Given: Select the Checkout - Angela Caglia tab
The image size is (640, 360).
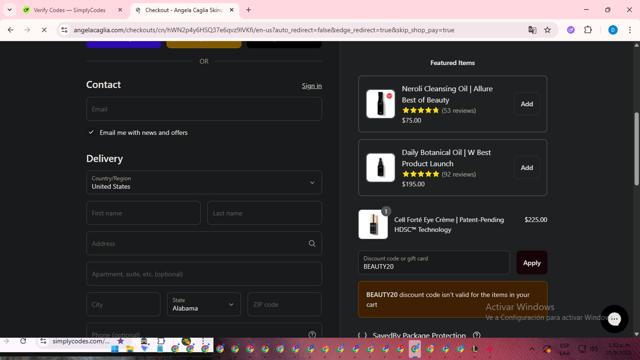Looking at the screenshot, I should coord(184,10).
